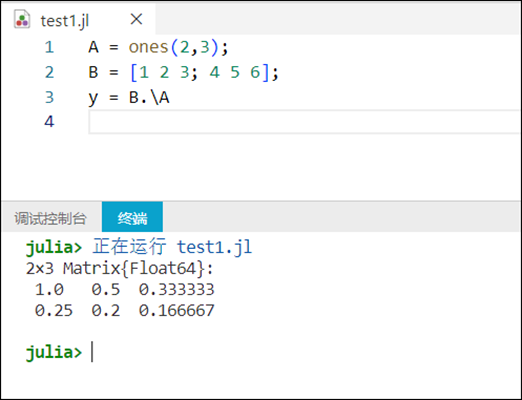522x400 pixels.
Task: Click the Julia file icon on test1.jl tab
Action: pyautogui.click(x=22, y=19)
